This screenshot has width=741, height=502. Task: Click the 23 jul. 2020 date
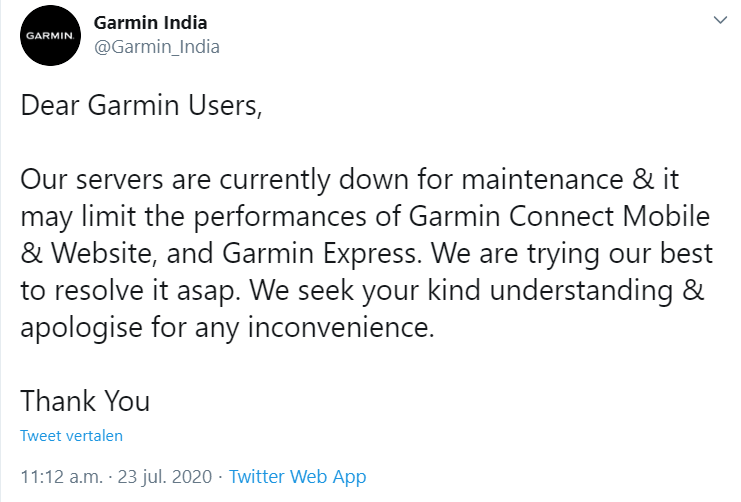pos(166,477)
